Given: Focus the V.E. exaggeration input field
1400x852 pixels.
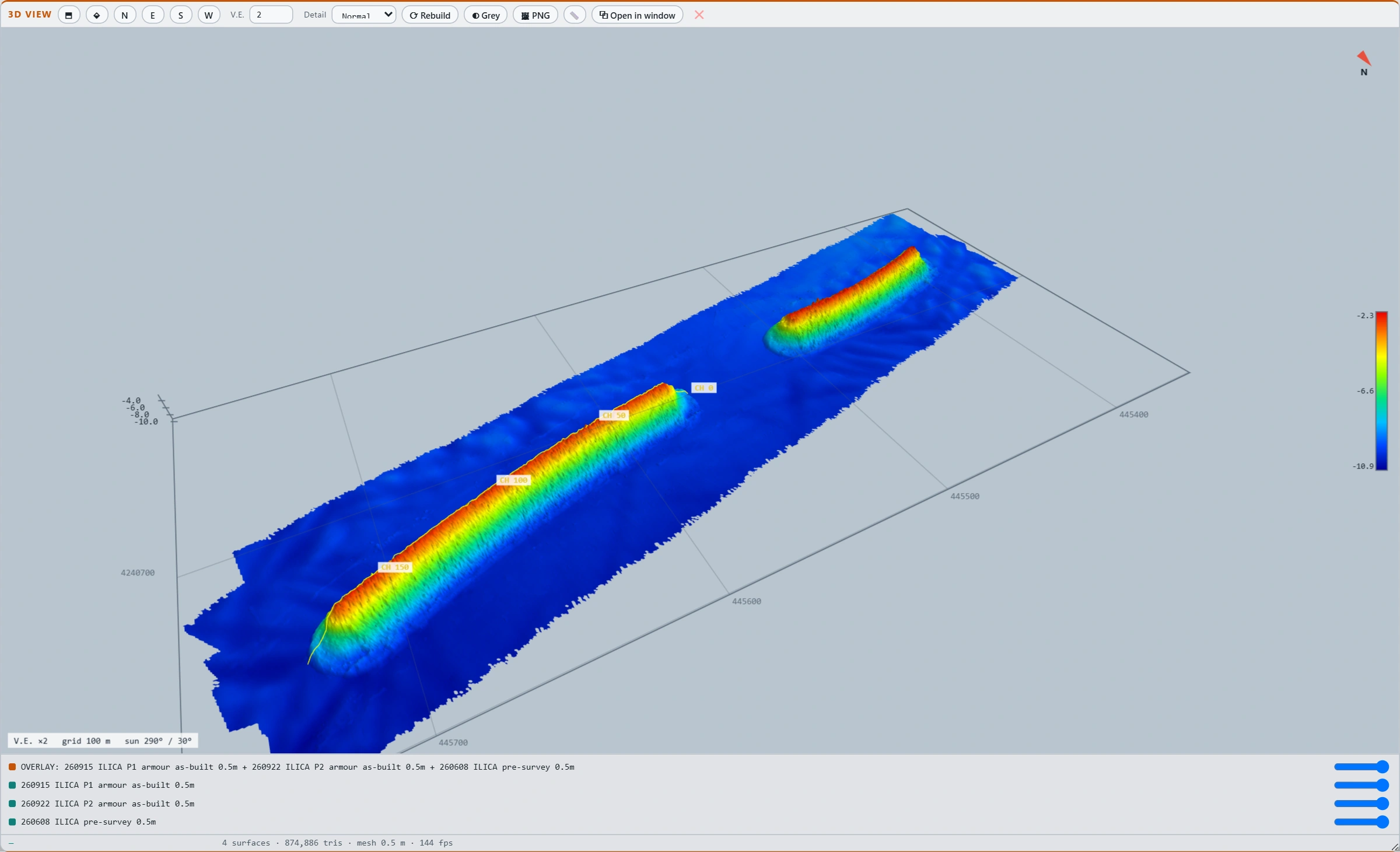Looking at the screenshot, I should (x=271, y=15).
